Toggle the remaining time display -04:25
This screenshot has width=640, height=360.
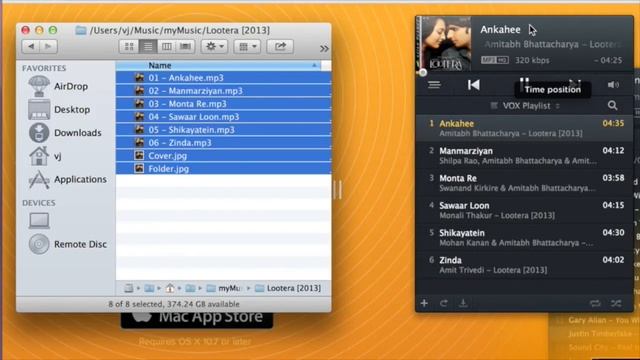(608, 60)
